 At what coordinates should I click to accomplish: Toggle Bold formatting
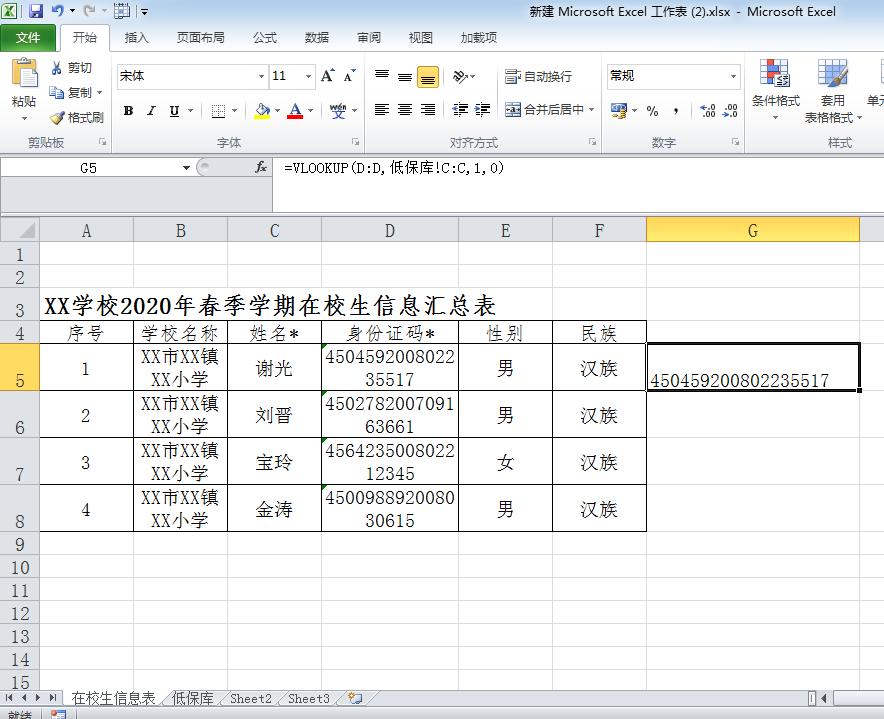pyautogui.click(x=128, y=111)
